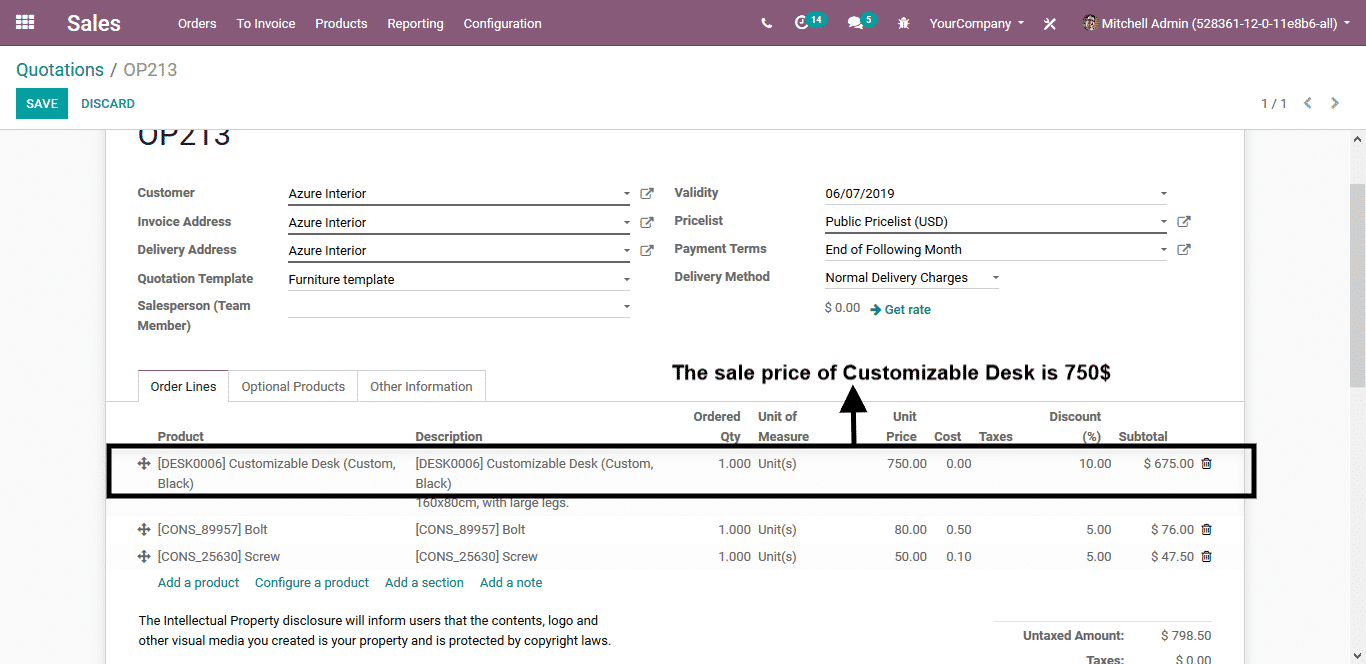Open the conversations chat icon with 5 badge
The image size is (1366, 664).
click(x=855, y=23)
